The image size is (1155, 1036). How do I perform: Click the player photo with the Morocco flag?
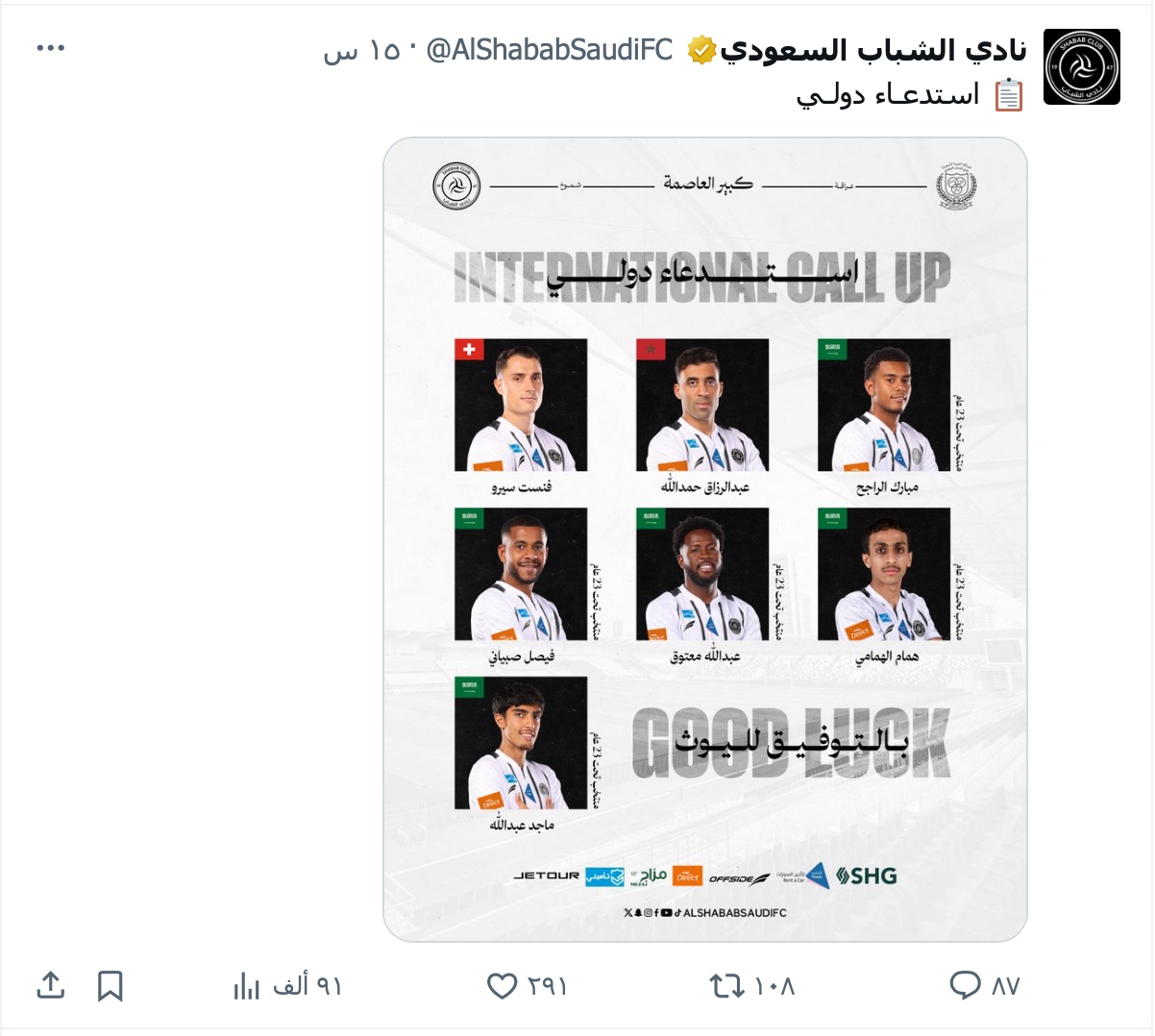[x=702, y=405]
